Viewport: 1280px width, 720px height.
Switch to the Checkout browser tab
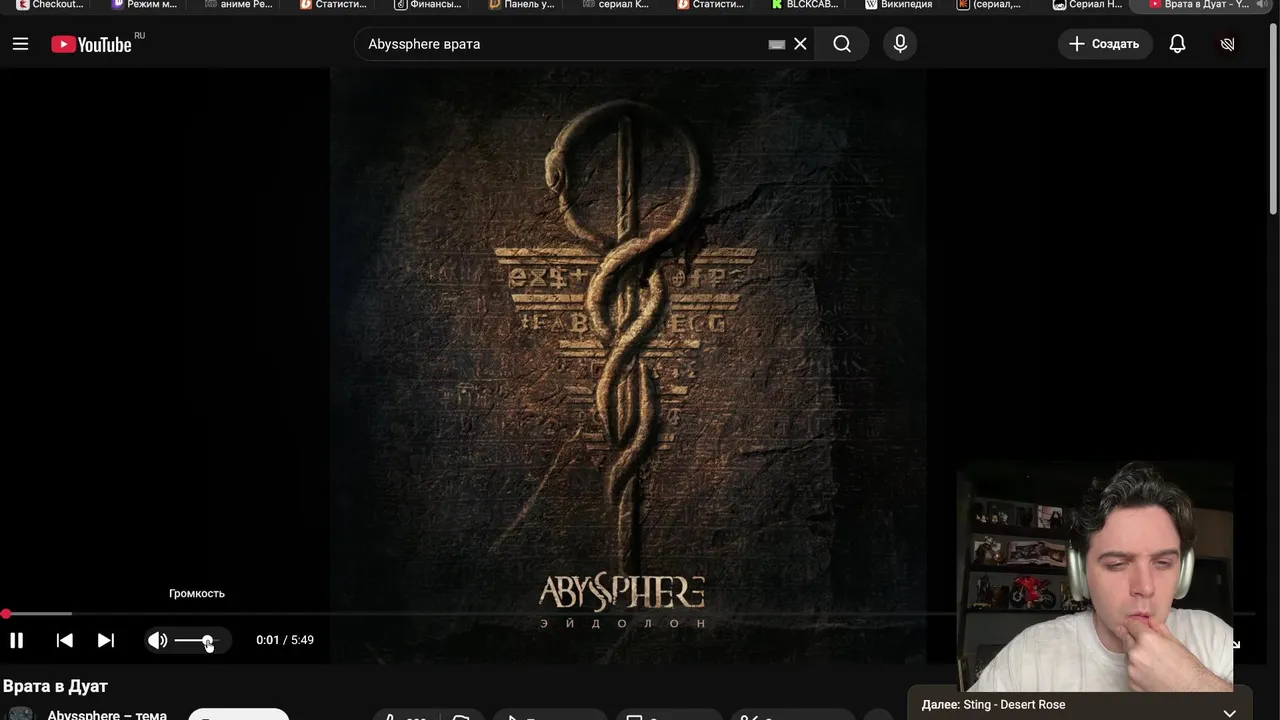tap(50, 5)
